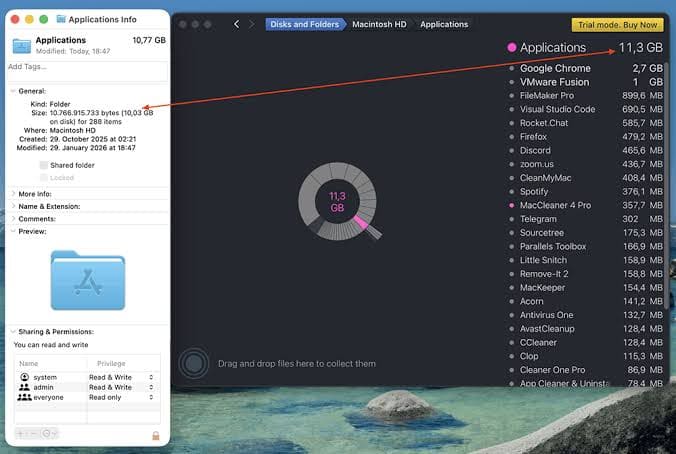Click the pink dot beside Applications heading

(x=512, y=47)
